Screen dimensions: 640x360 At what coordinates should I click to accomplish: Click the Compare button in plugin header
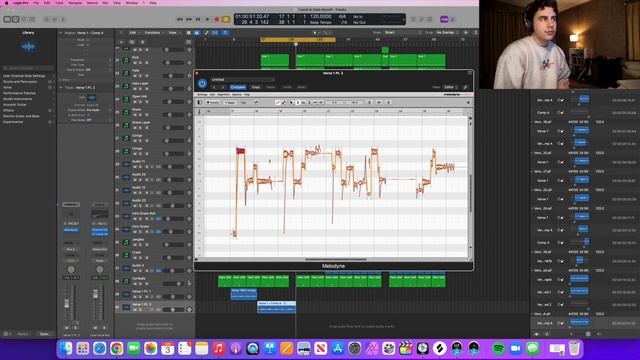tap(238, 87)
